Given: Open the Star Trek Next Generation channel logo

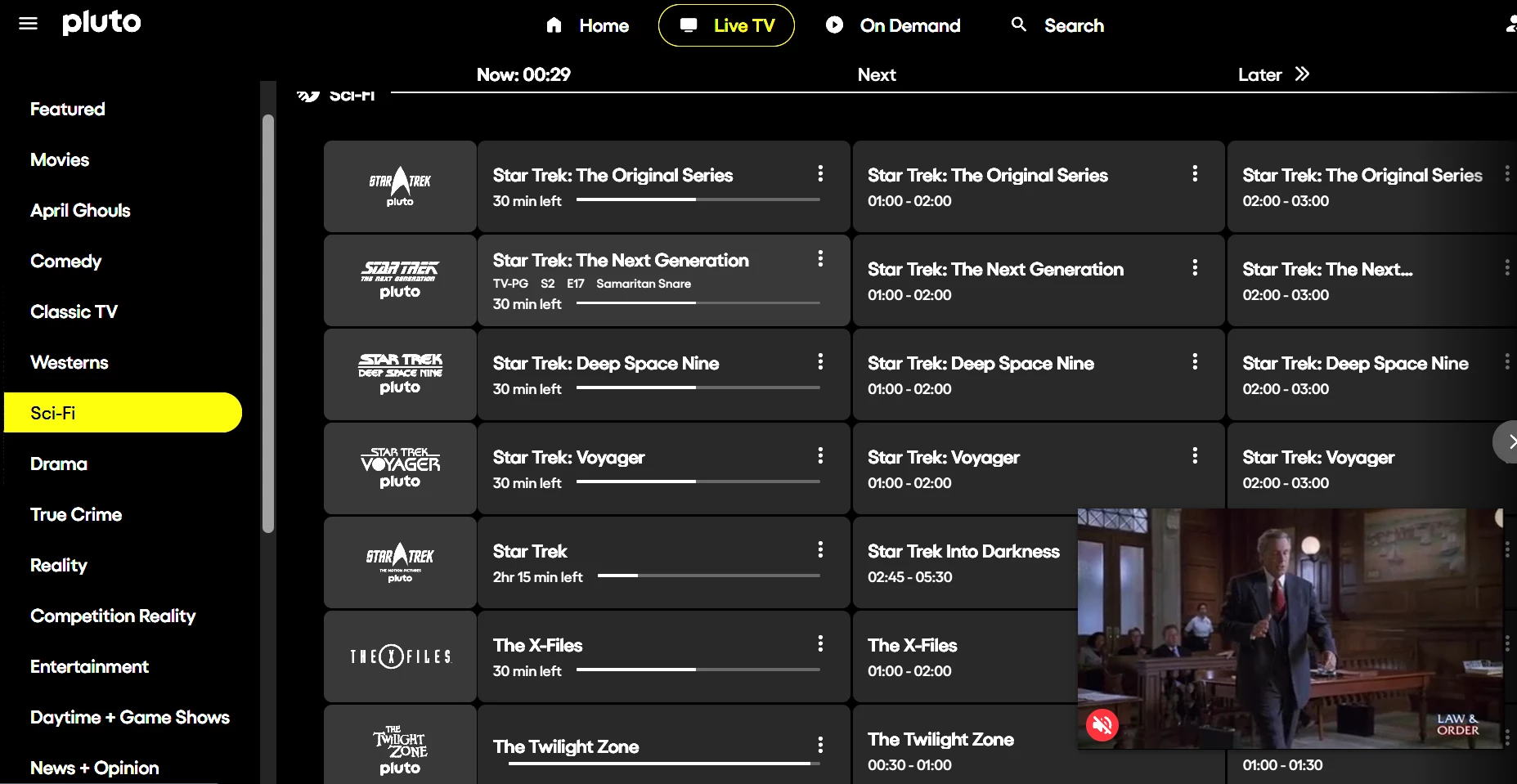Looking at the screenshot, I should (x=400, y=280).
